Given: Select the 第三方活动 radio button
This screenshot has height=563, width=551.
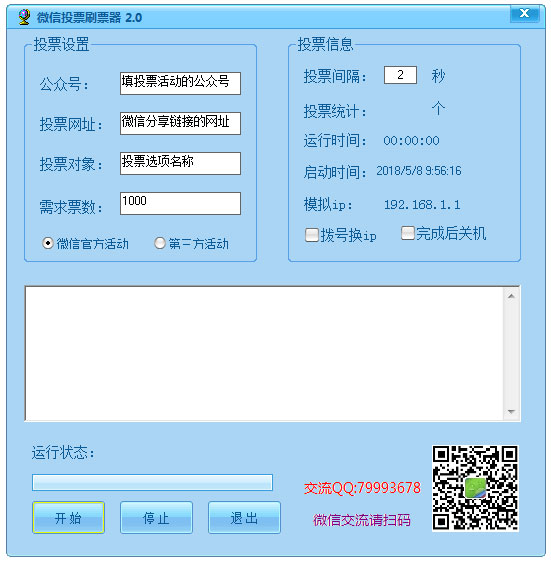Looking at the screenshot, I should pyautogui.click(x=160, y=243).
